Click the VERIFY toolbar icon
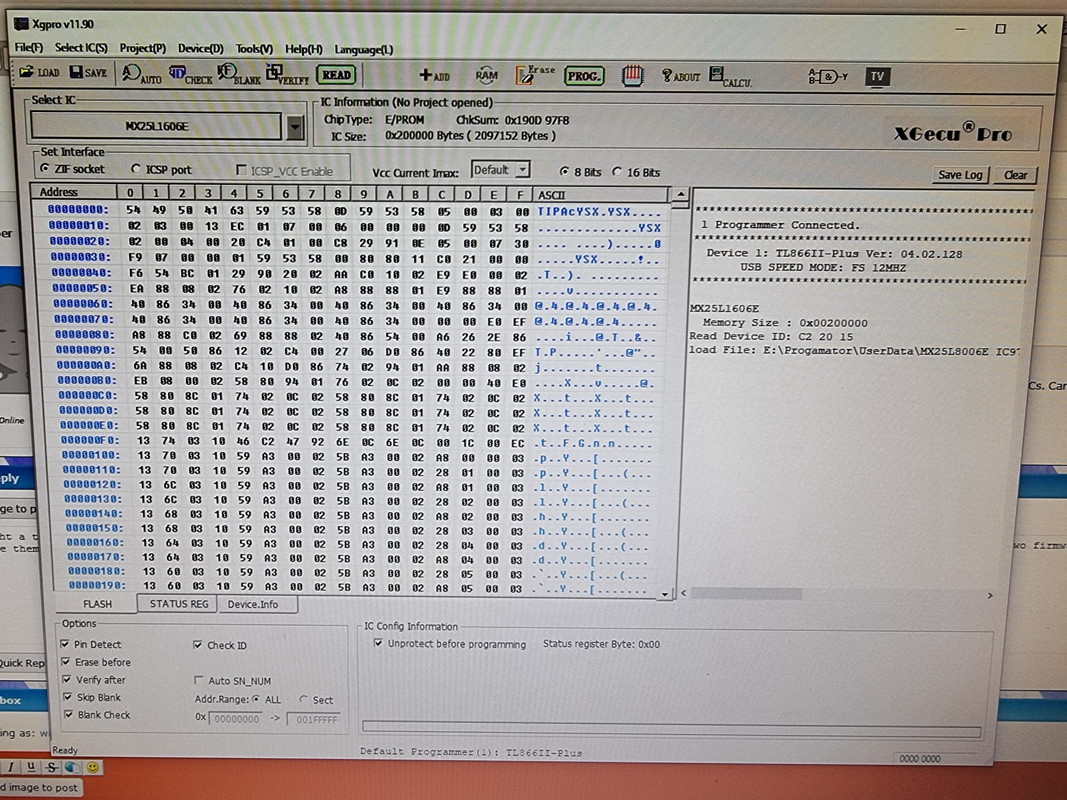The width and height of the screenshot is (1067, 800). pyautogui.click(x=287, y=75)
